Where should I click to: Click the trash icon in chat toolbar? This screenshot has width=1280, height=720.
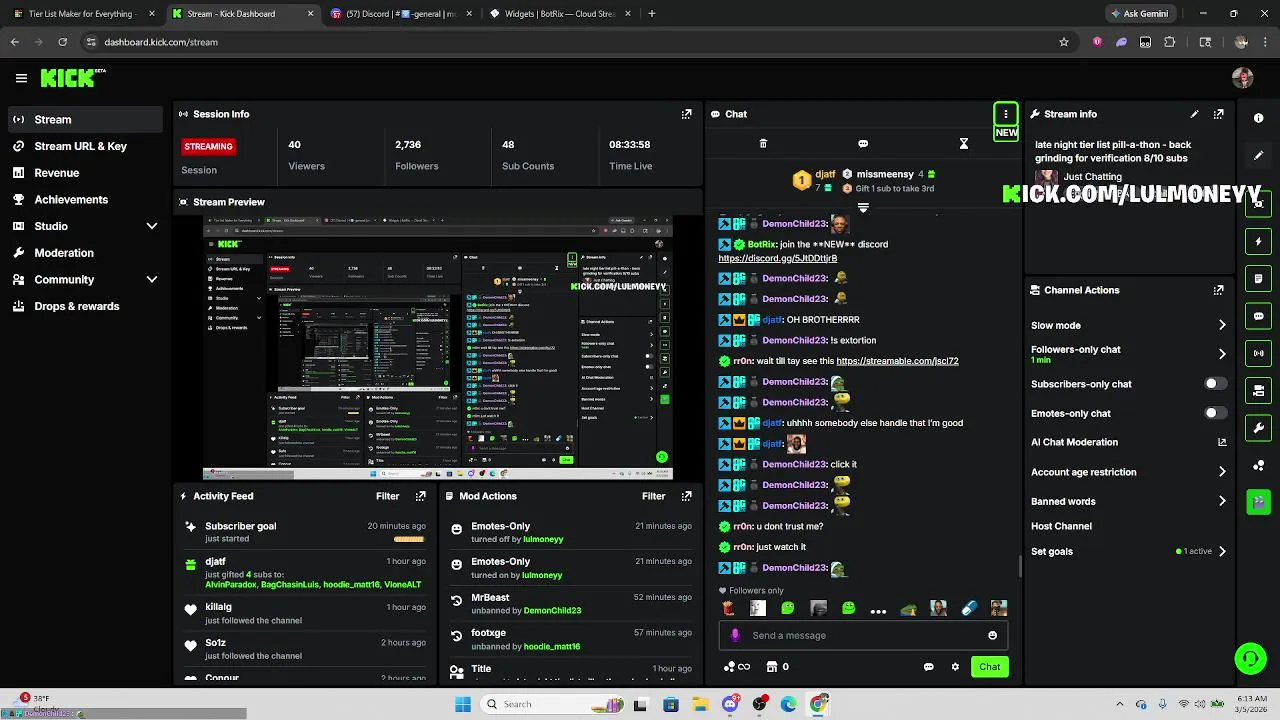coord(763,144)
